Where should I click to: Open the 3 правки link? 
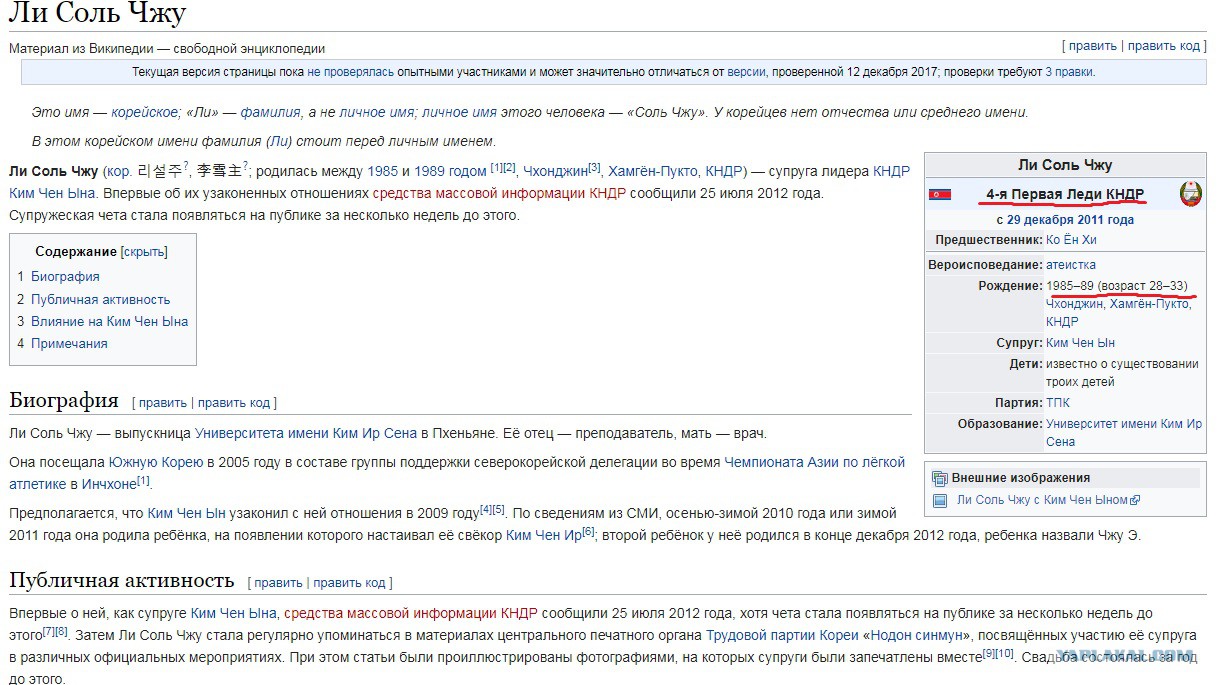click(x=1069, y=72)
